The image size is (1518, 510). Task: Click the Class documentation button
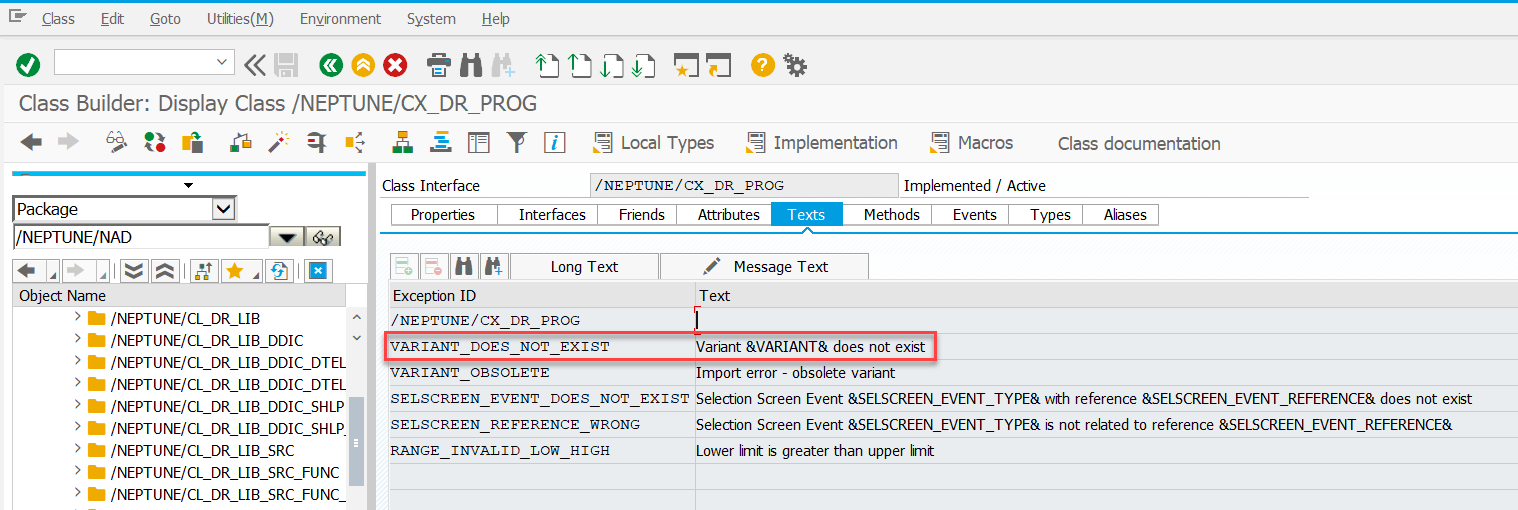pyautogui.click(x=1139, y=144)
